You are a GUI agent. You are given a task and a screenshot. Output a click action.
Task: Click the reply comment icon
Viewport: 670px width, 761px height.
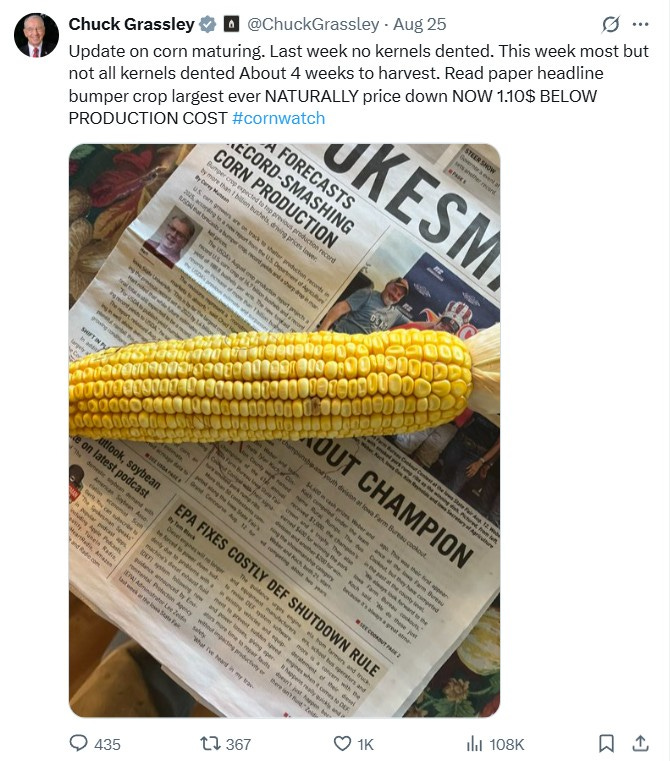pyautogui.click(x=78, y=744)
